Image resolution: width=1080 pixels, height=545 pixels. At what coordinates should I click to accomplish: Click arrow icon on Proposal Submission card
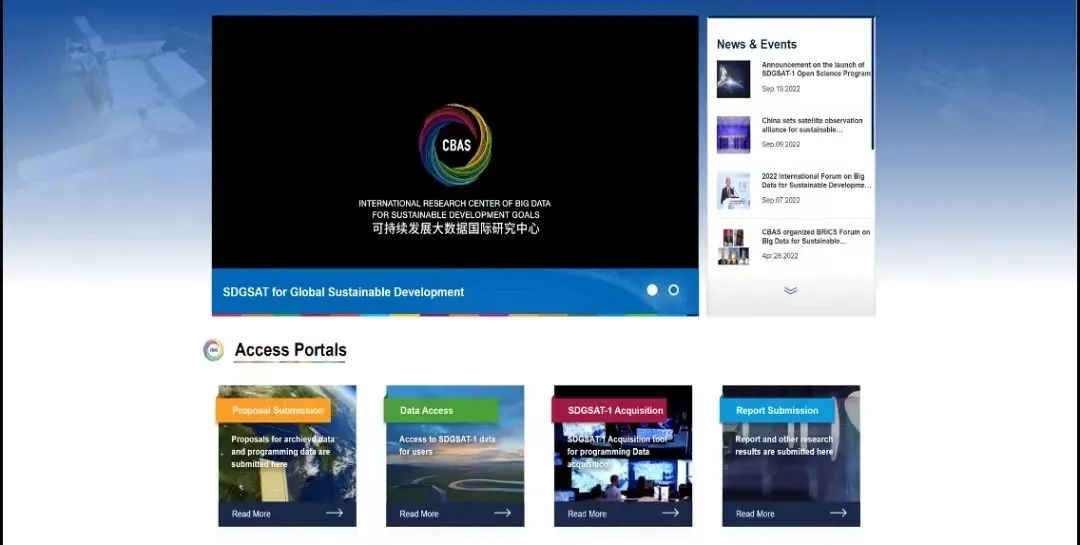tap(335, 513)
